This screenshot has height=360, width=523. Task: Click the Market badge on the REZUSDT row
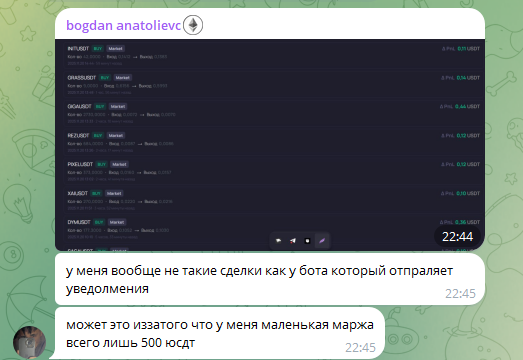(116, 135)
